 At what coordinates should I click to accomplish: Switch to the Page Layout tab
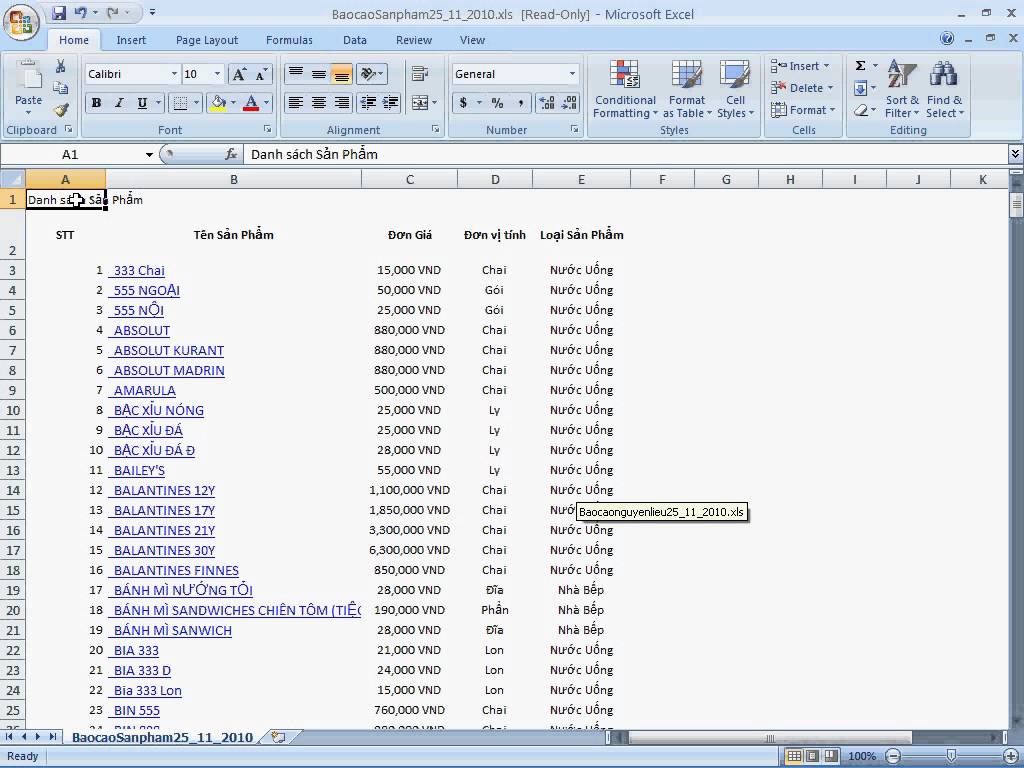(207, 40)
